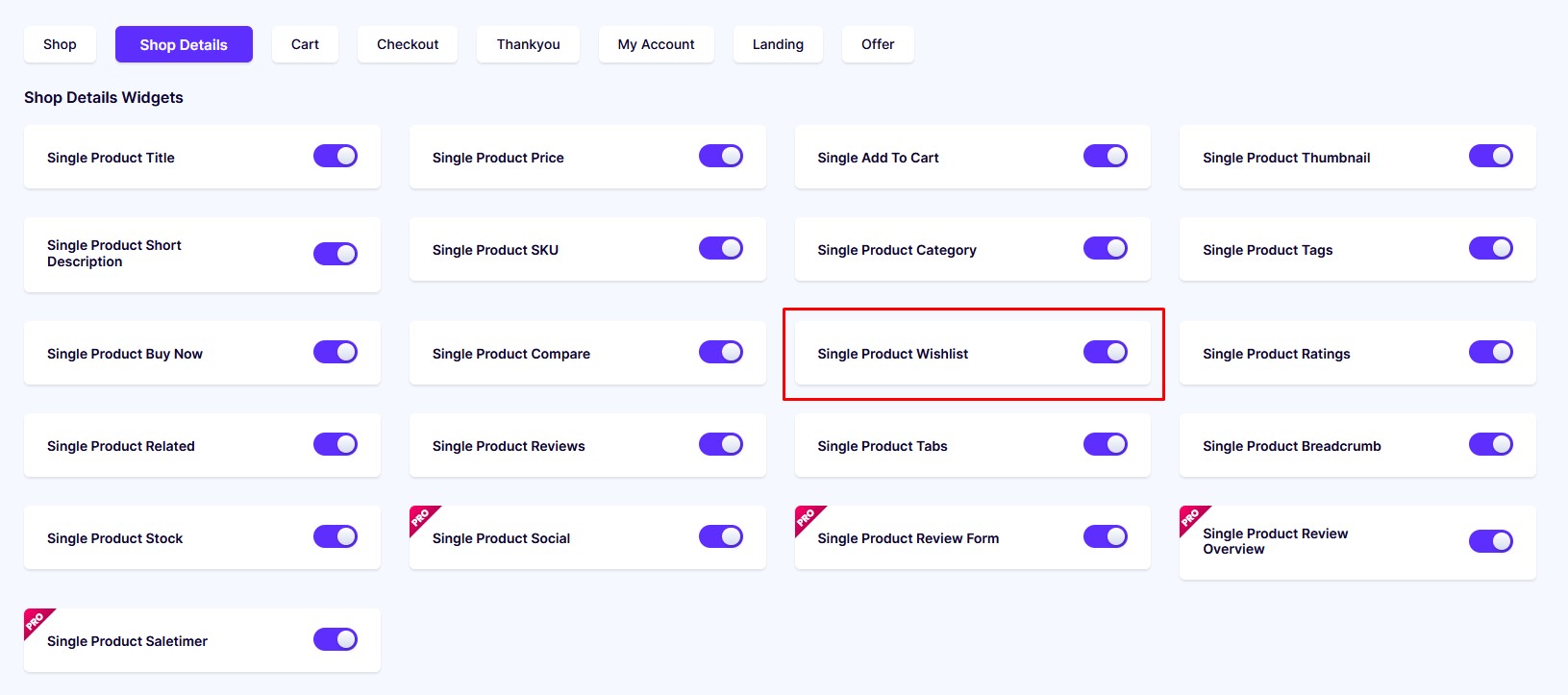Screen dimensions: 1568x695
Task: Open the Cart tab
Action: (x=305, y=44)
